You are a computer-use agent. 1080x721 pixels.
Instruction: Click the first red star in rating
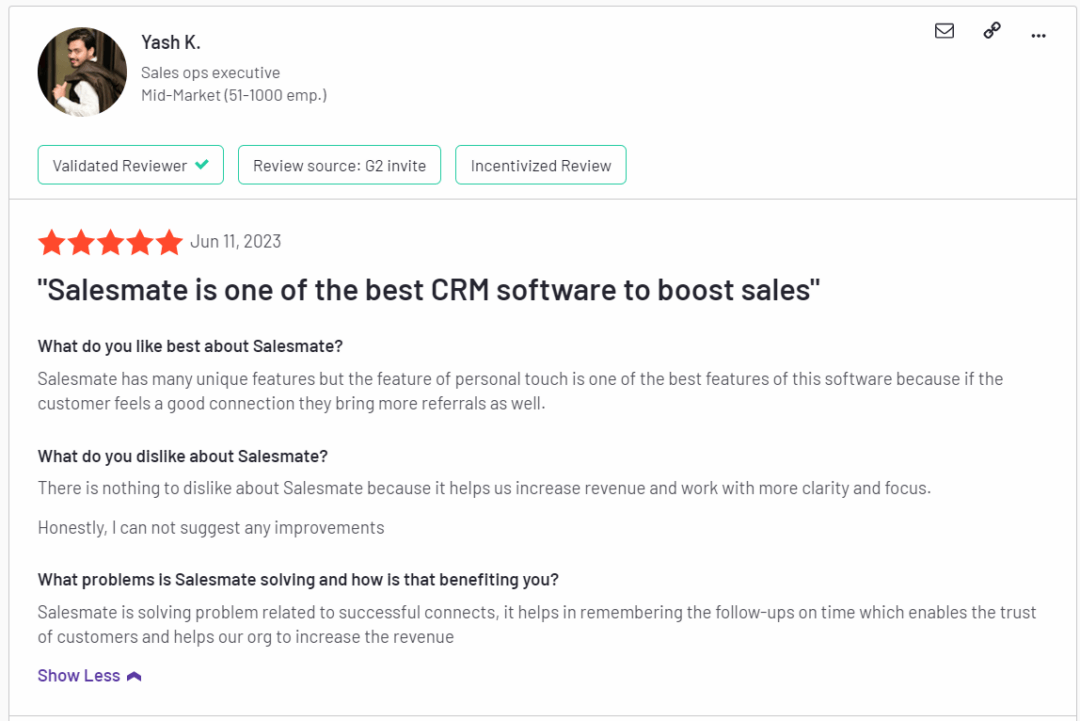[x=52, y=242]
